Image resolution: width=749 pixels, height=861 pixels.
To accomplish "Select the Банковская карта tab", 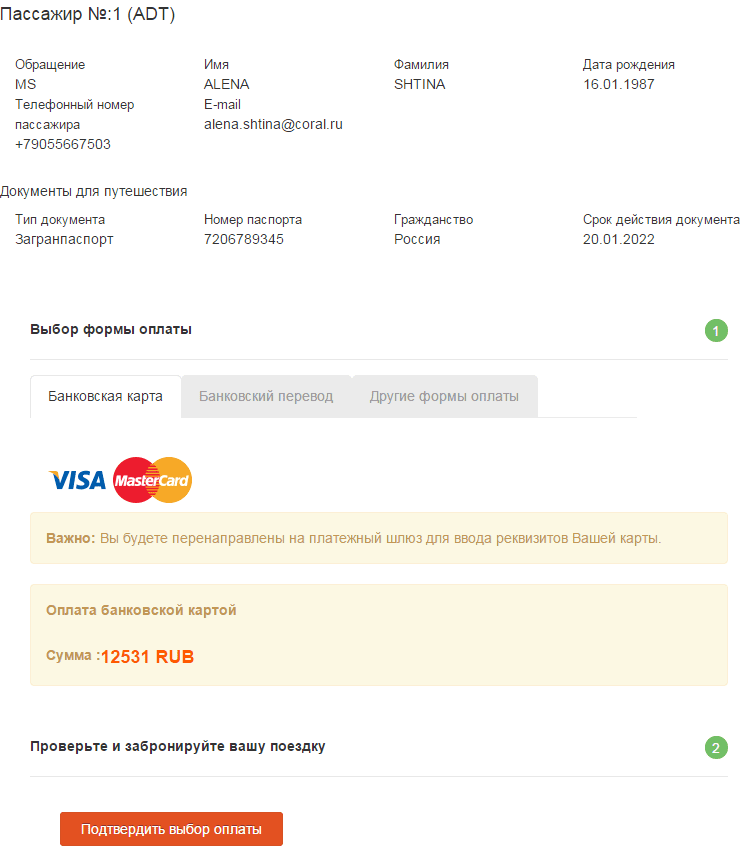I will point(105,396).
